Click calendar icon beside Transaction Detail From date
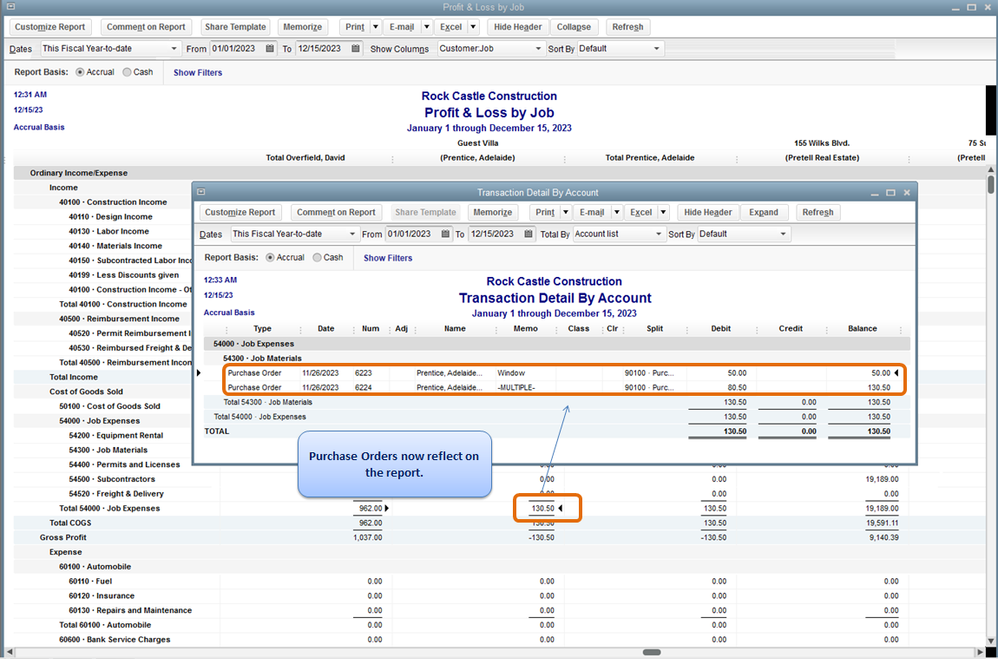The height and width of the screenshot is (659, 998). pos(445,234)
